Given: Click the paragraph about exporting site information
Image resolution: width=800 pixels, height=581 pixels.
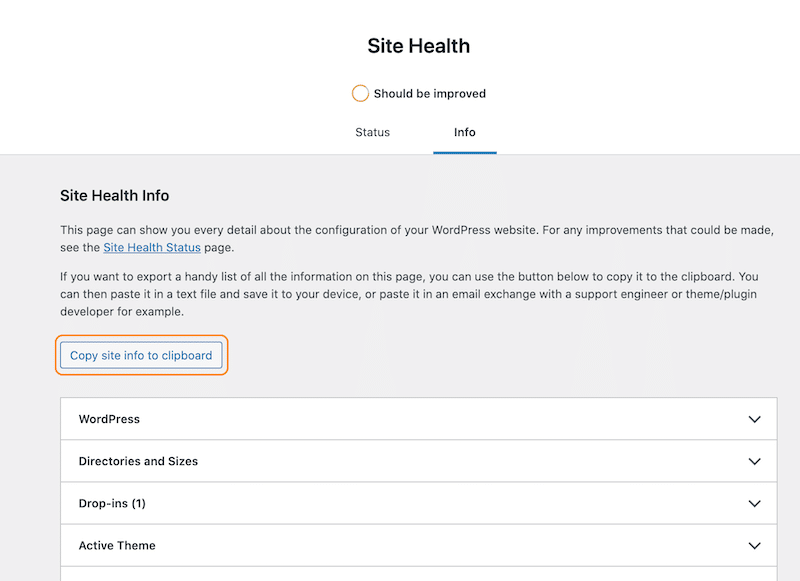Looking at the screenshot, I should 409,294.
